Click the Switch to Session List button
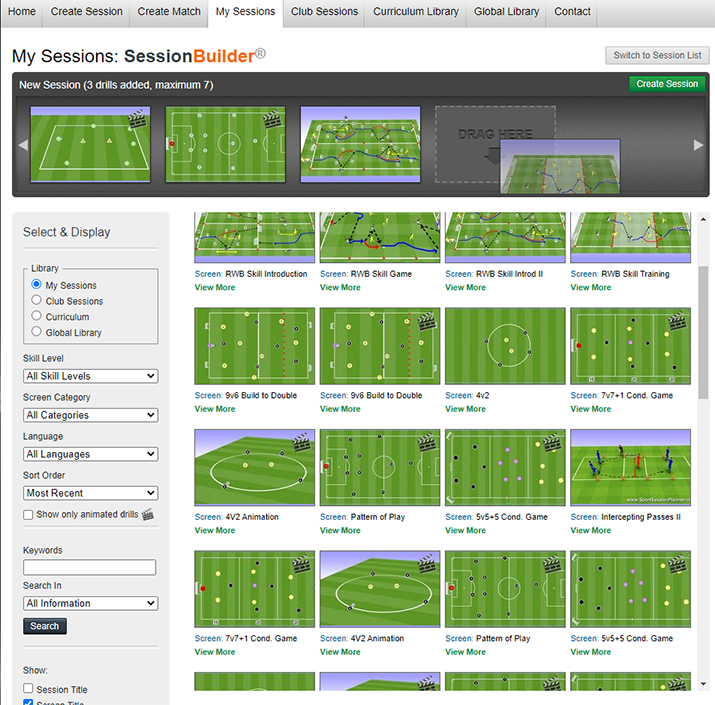715x705 pixels. click(657, 55)
